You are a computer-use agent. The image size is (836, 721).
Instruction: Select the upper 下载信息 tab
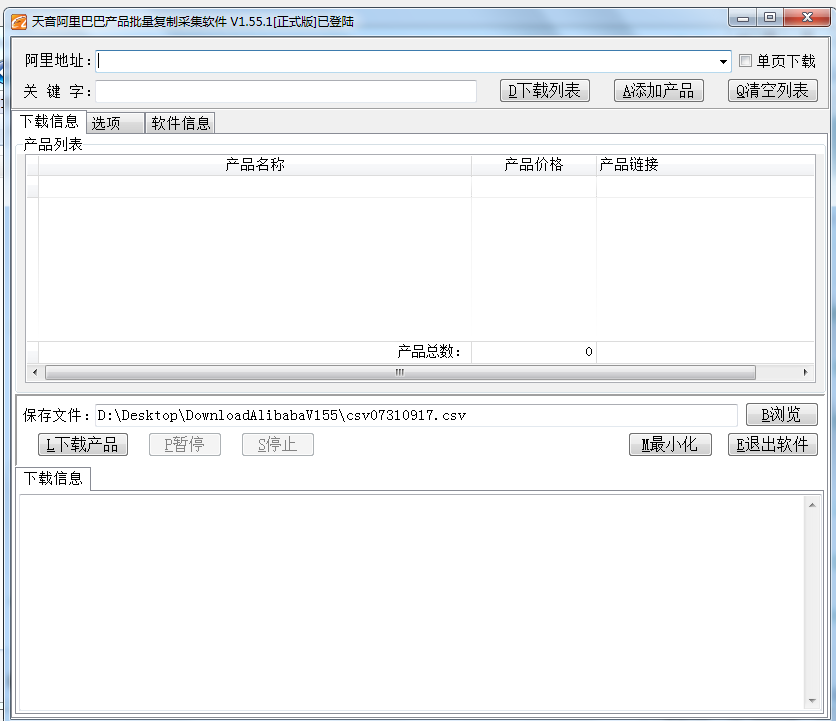coord(50,122)
